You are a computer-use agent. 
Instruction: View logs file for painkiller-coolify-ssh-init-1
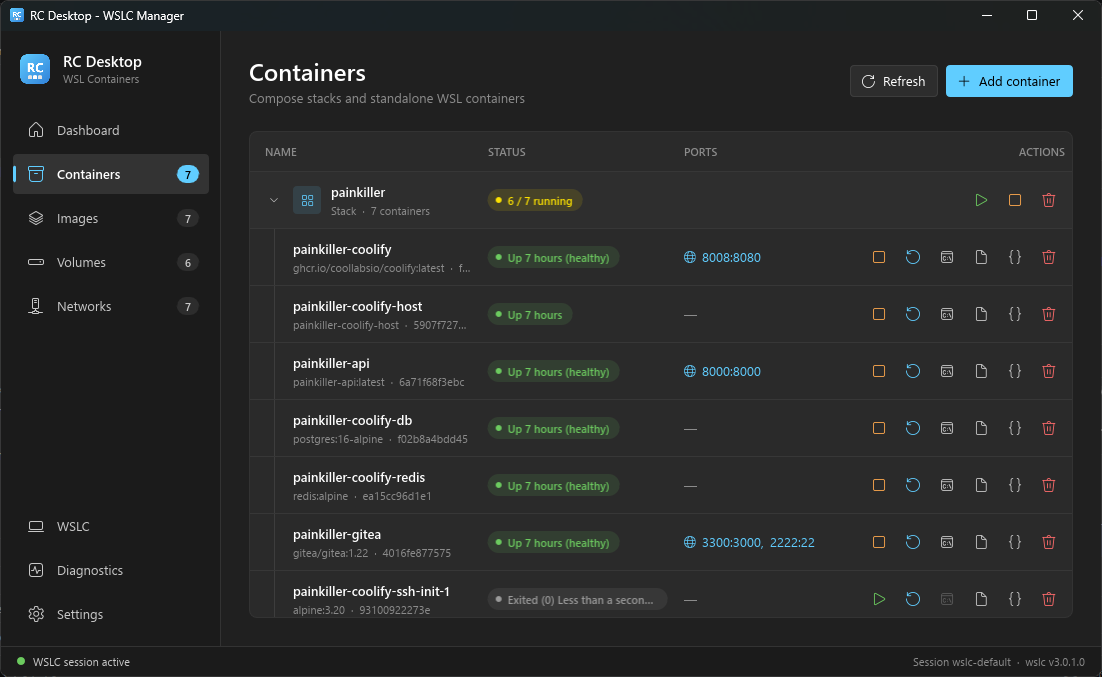pyautogui.click(x=981, y=599)
